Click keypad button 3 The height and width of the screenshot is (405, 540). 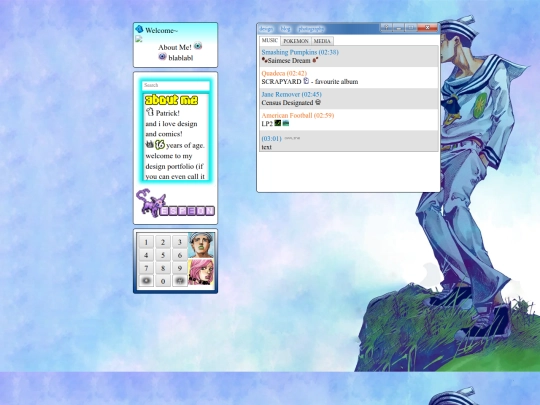(x=179, y=242)
